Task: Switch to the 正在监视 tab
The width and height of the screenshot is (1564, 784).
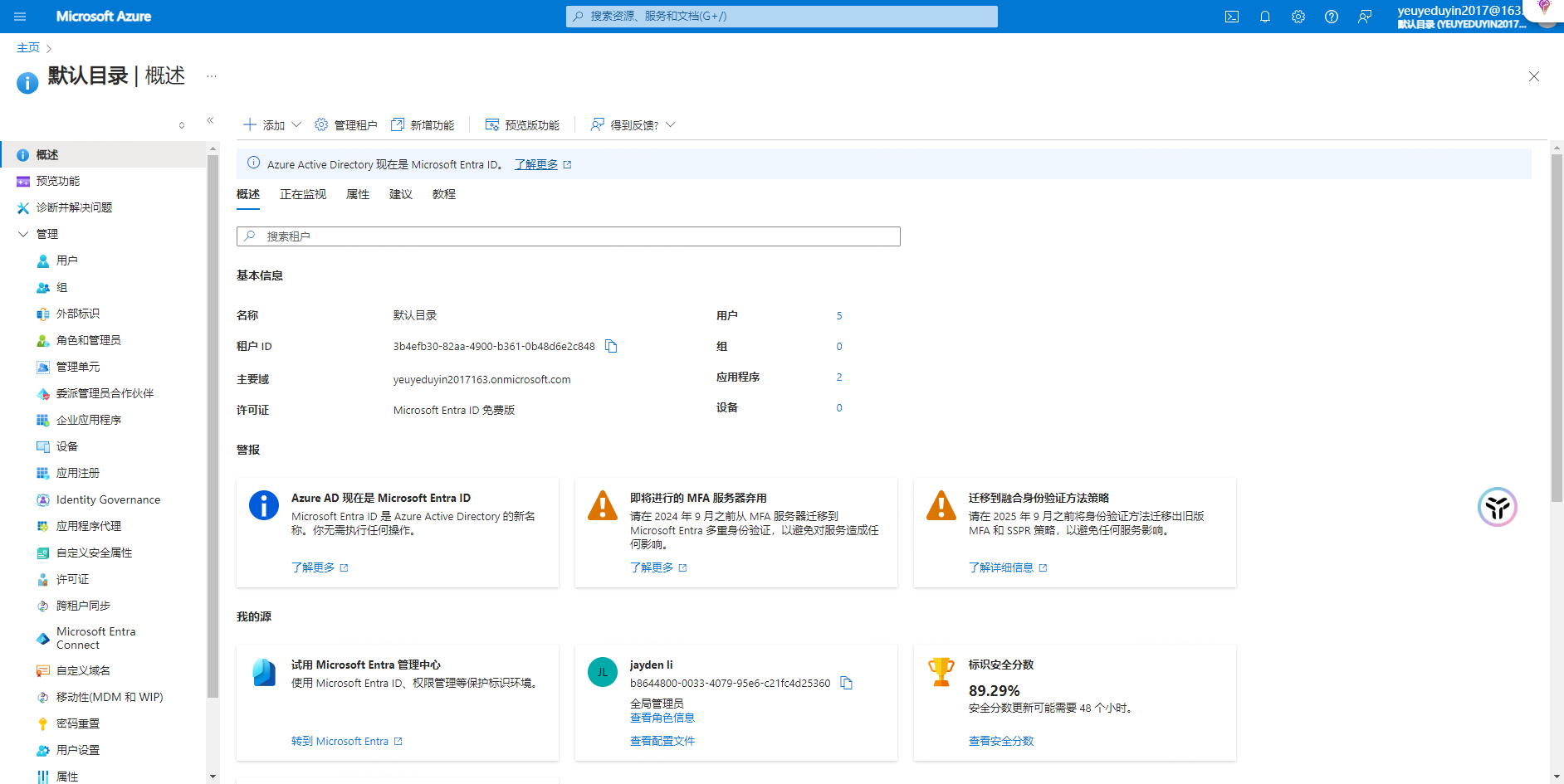Action: pyautogui.click(x=303, y=194)
